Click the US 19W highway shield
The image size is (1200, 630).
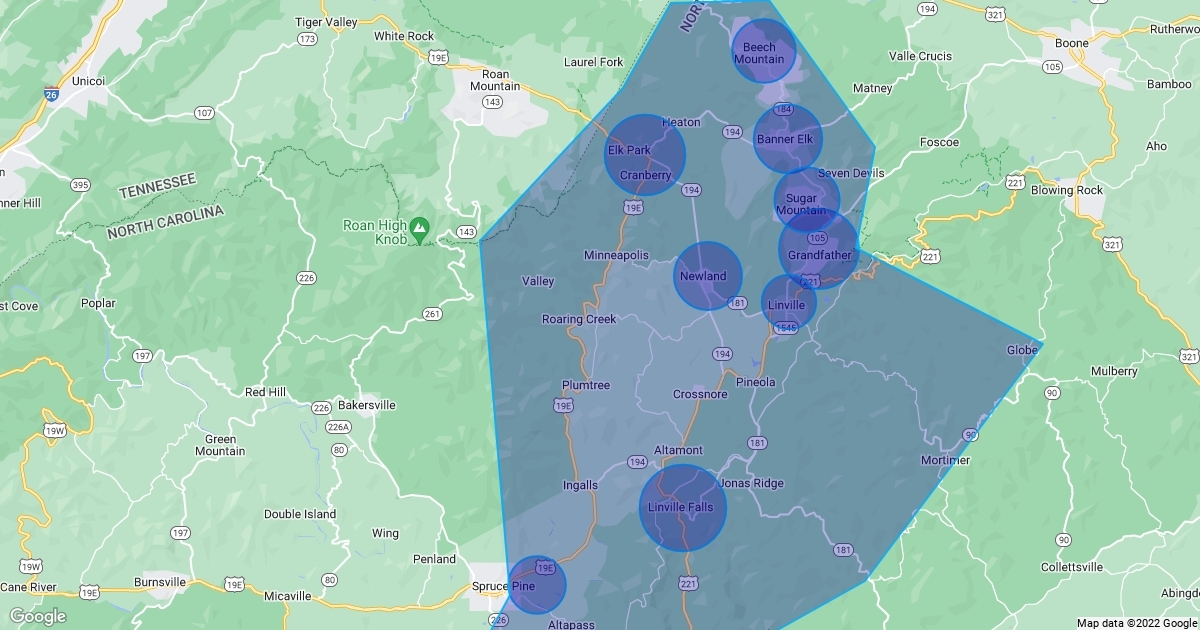click(x=55, y=432)
